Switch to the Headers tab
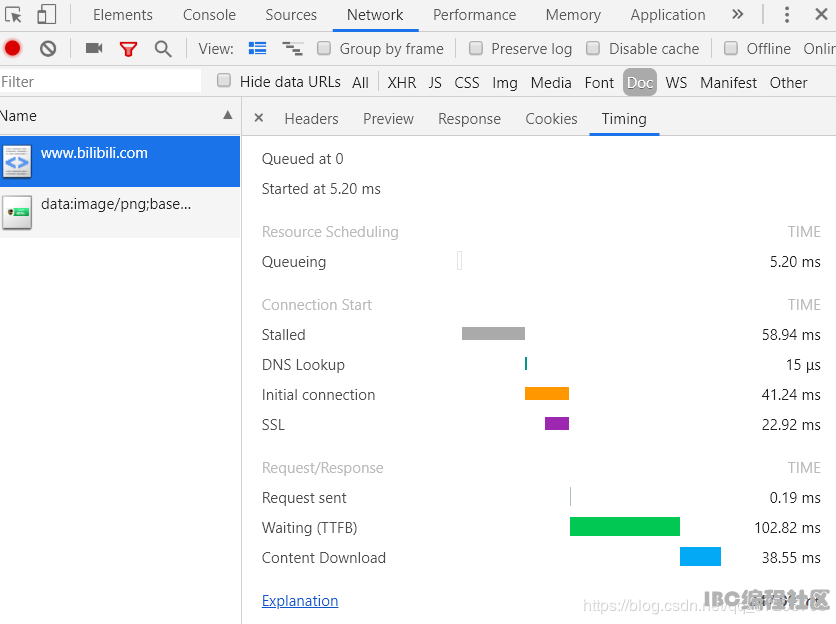Screen dimensions: 836x624 [x=311, y=118]
